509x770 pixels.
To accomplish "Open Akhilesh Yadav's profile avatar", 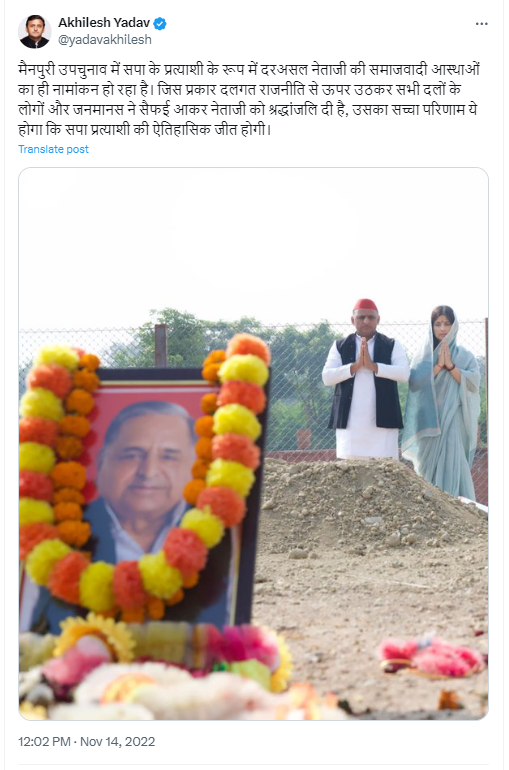I will coord(34,31).
